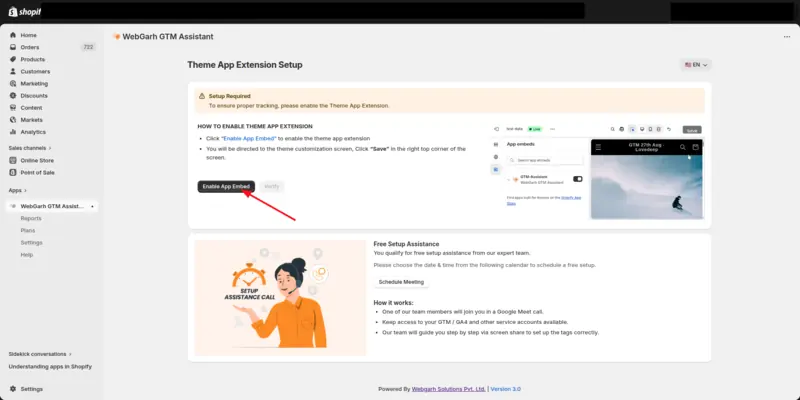Expand the Sales channels section
Screen dimensions: 800x400
tap(30, 148)
